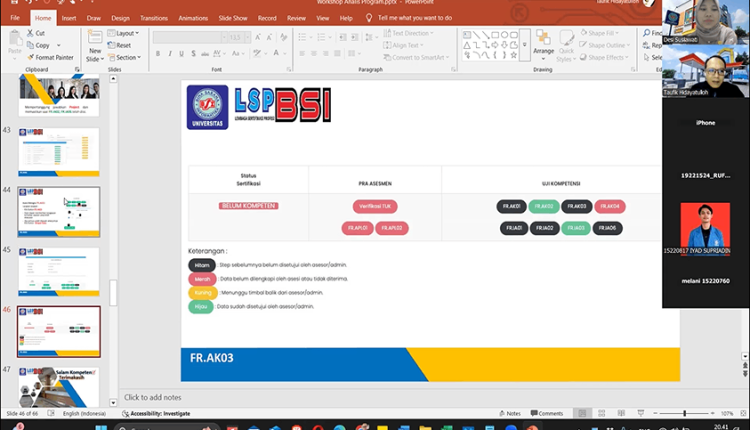The height and width of the screenshot is (430, 750).
Task: Click the zoom out minus button
Action: [655, 413]
